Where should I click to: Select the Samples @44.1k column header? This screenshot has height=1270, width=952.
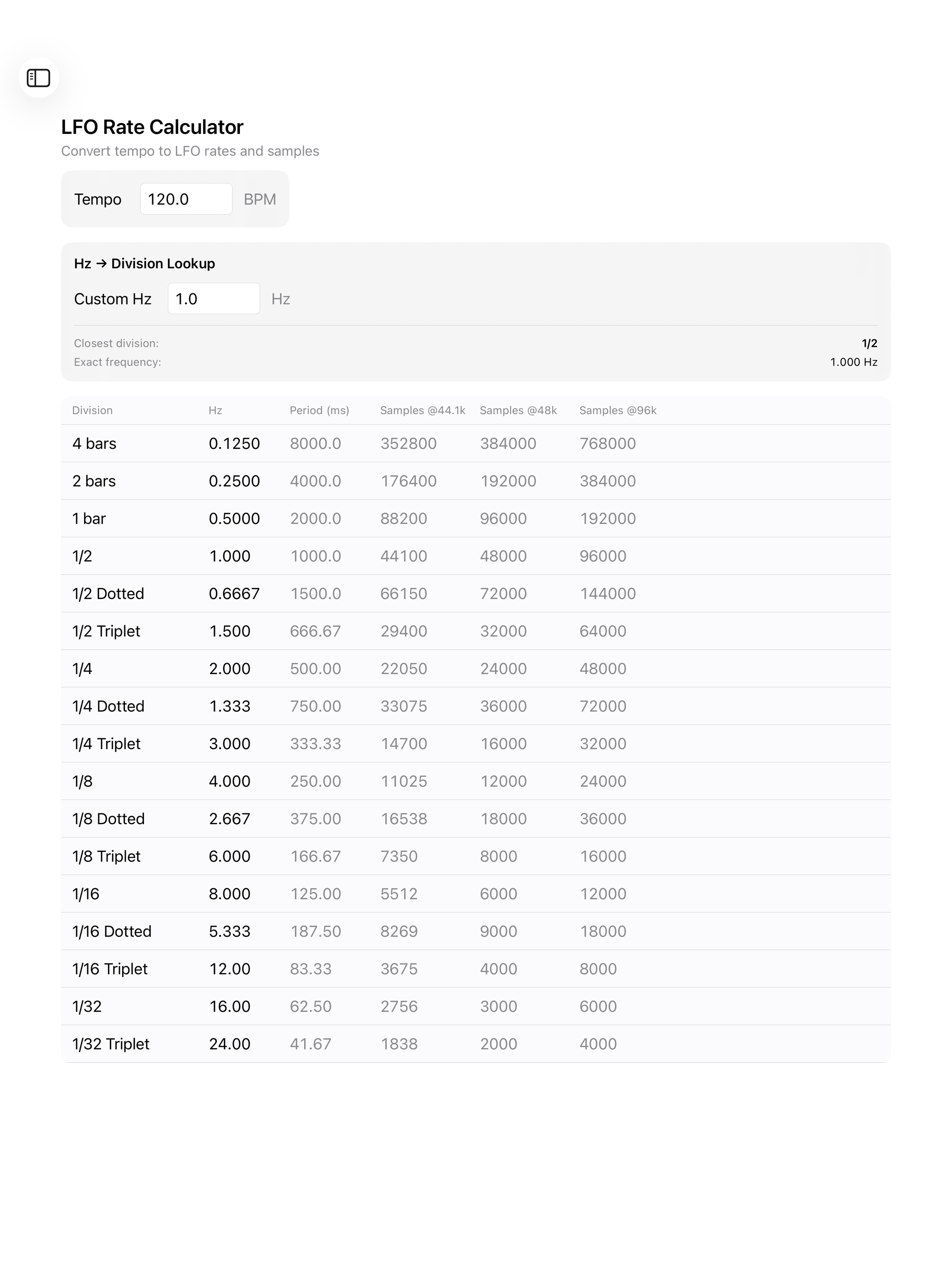[422, 410]
